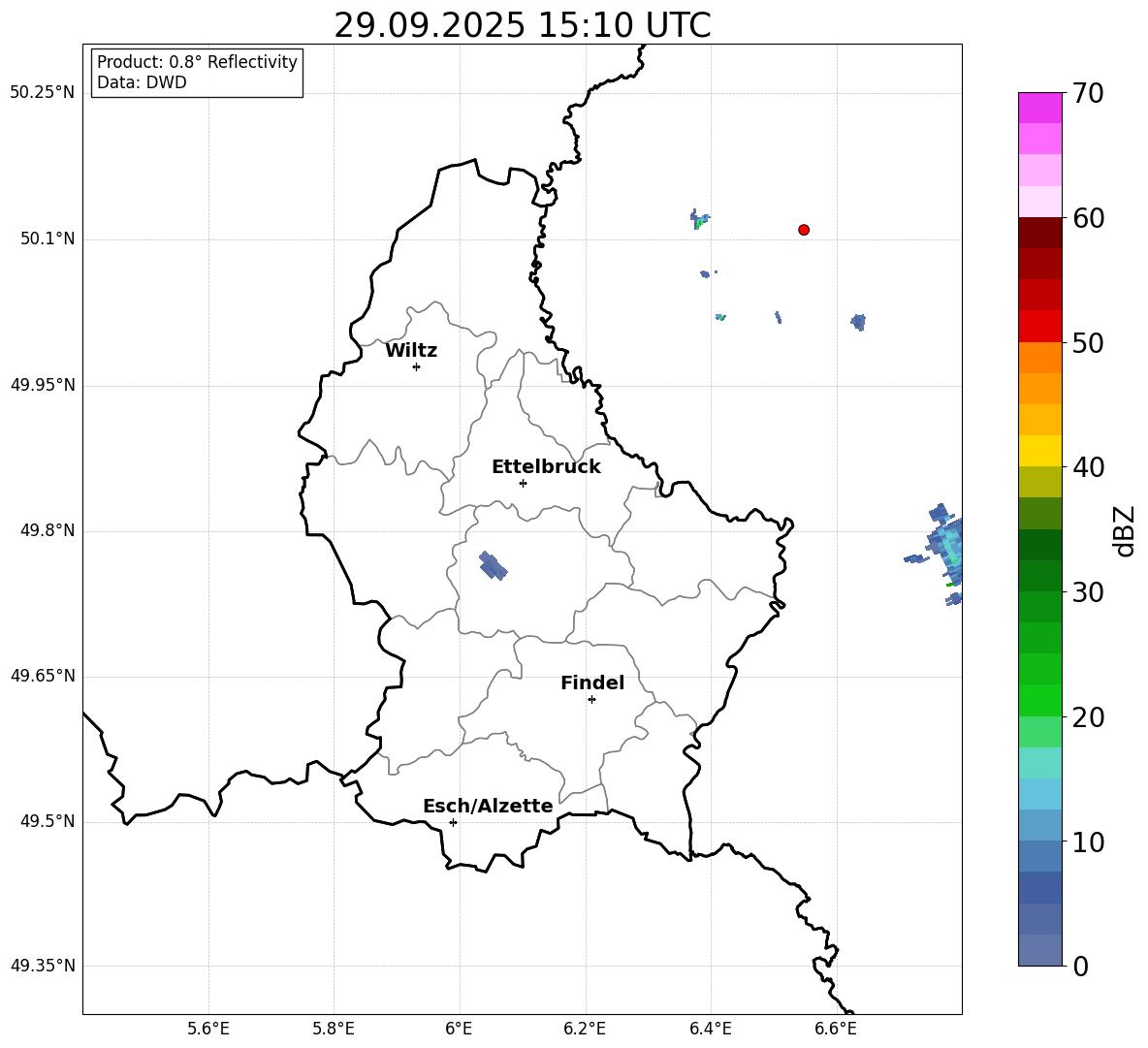Select the Wiltz city label
The image size is (1148, 1048).
[411, 351]
